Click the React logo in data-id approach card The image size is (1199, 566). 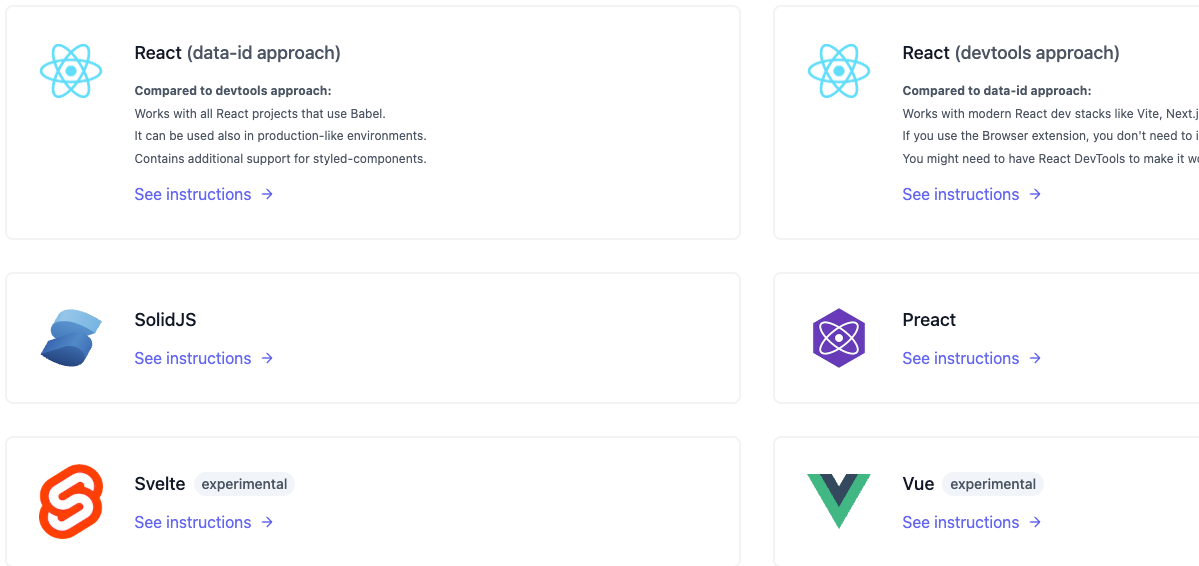pos(71,70)
